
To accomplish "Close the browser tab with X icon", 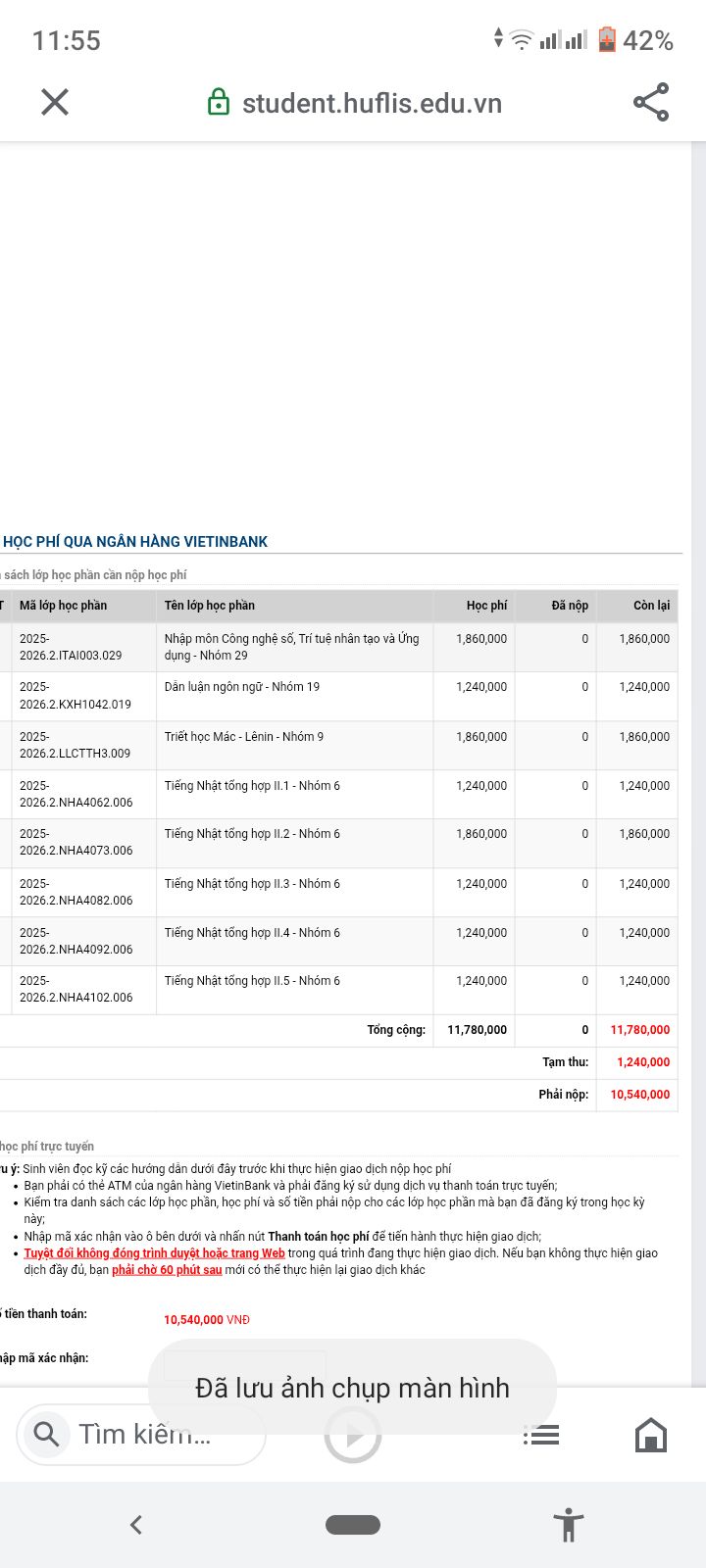I will coord(55,102).
